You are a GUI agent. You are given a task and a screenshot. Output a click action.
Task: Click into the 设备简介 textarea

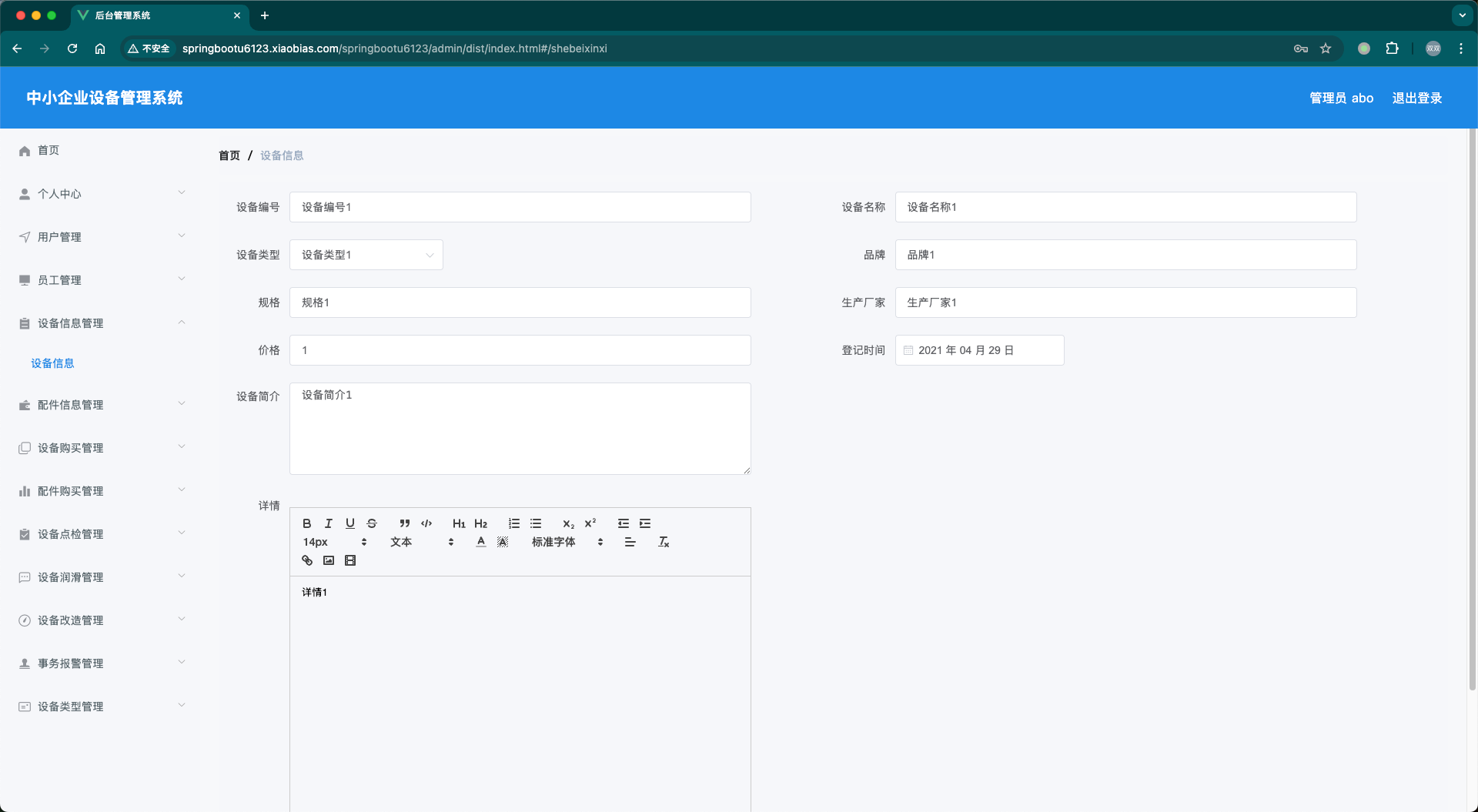520,429
